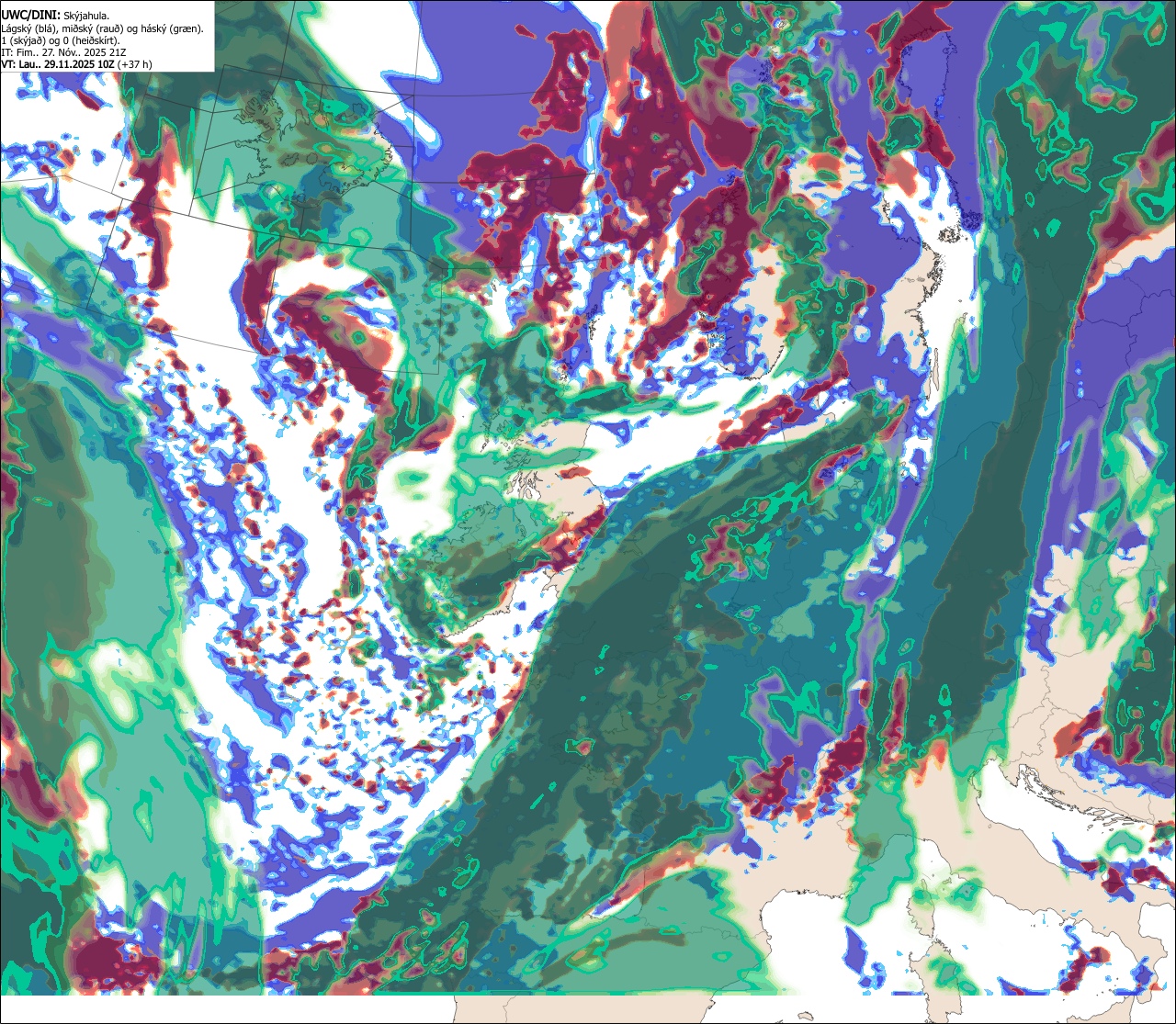Viewport: 1176px width, 1024px height.
Task: Select the "1 (skýjað) og 0 (heiðskírt)." line
Action: coord(61,40)
